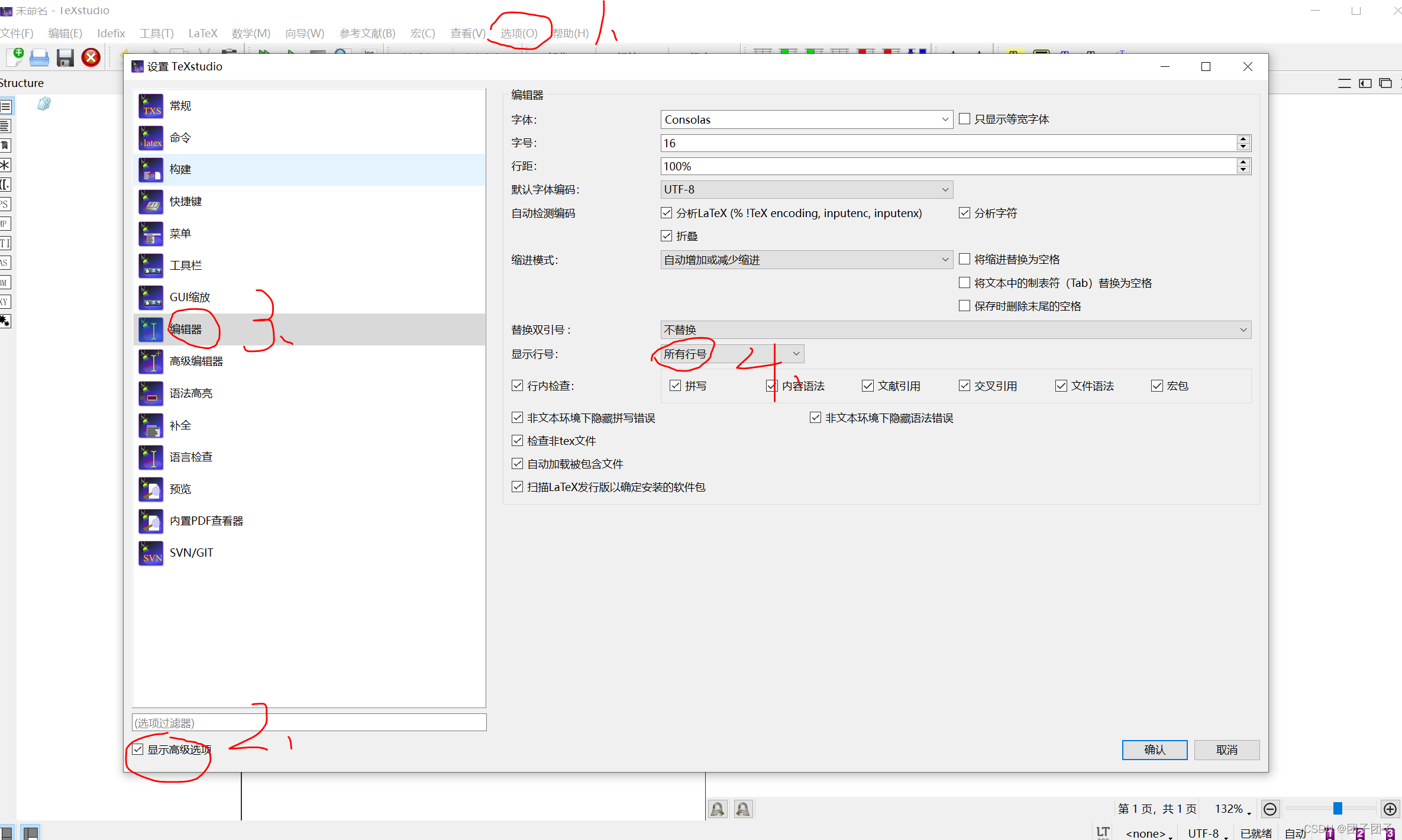1402x840 pixels.
Task: Maximize the 设置 TeXstudio dialog
Action: 1206,66
